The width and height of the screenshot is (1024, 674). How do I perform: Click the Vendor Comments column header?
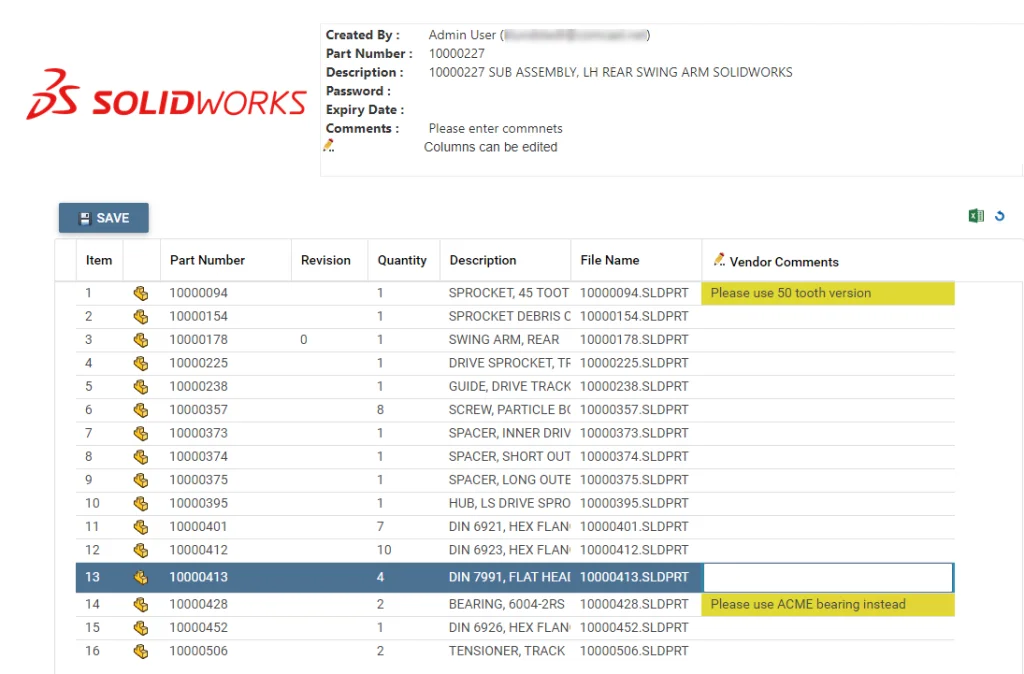click(783, 261)
